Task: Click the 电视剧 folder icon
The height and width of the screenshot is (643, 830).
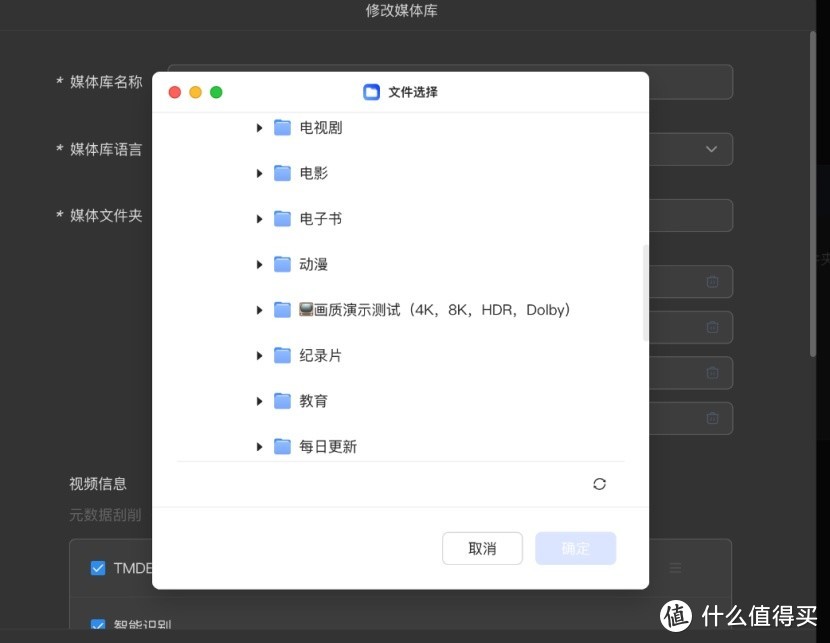Action: tap(281, 127)
